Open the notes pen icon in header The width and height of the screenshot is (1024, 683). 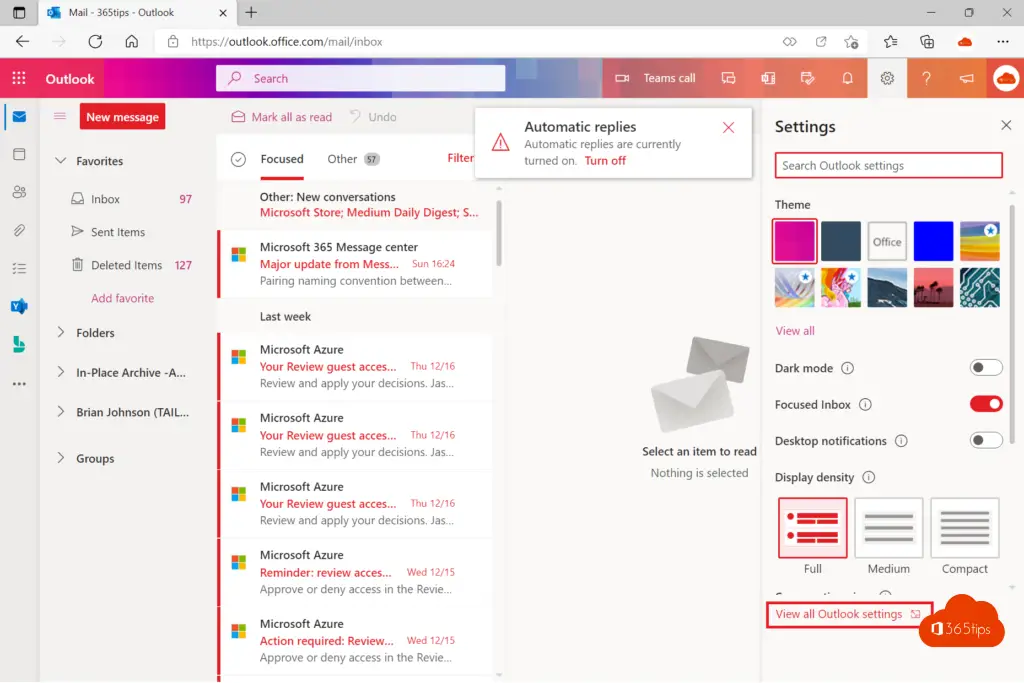808,78
